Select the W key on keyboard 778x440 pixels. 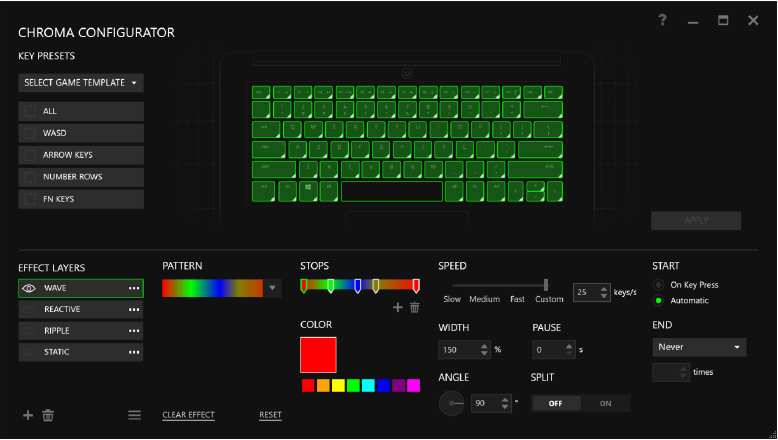pos(313,129)
